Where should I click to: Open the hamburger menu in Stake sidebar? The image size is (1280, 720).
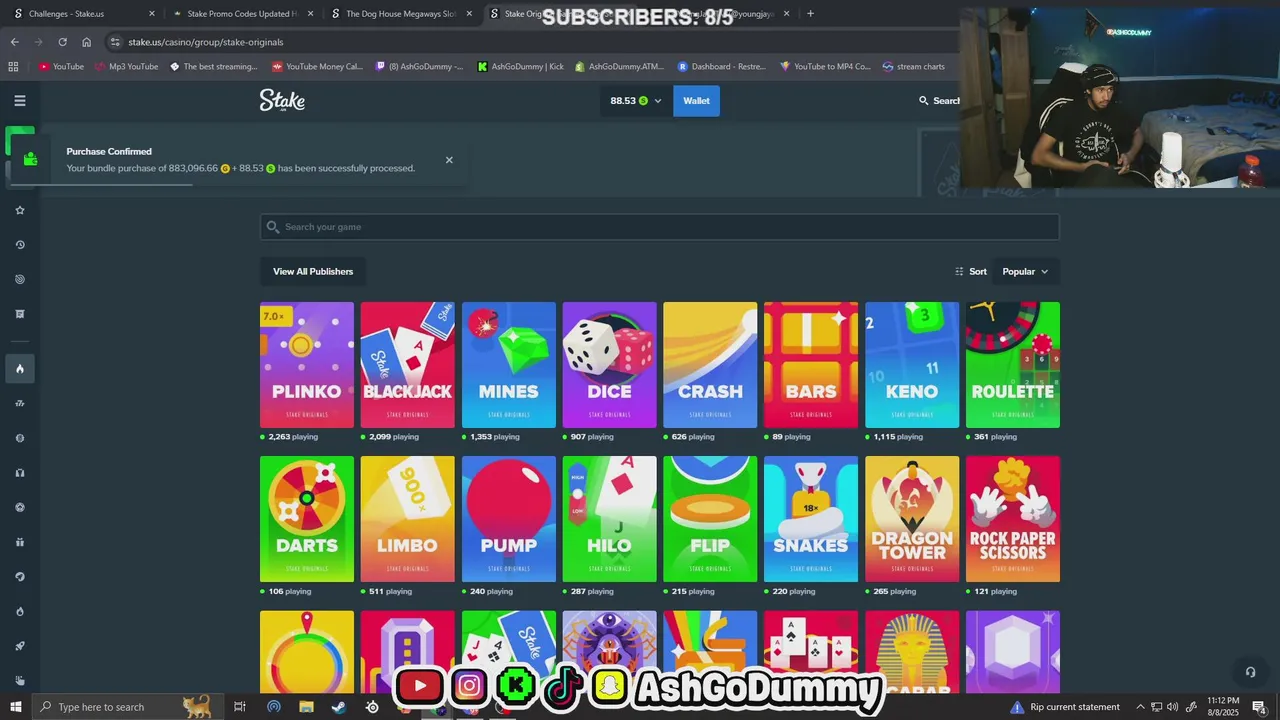19,101
